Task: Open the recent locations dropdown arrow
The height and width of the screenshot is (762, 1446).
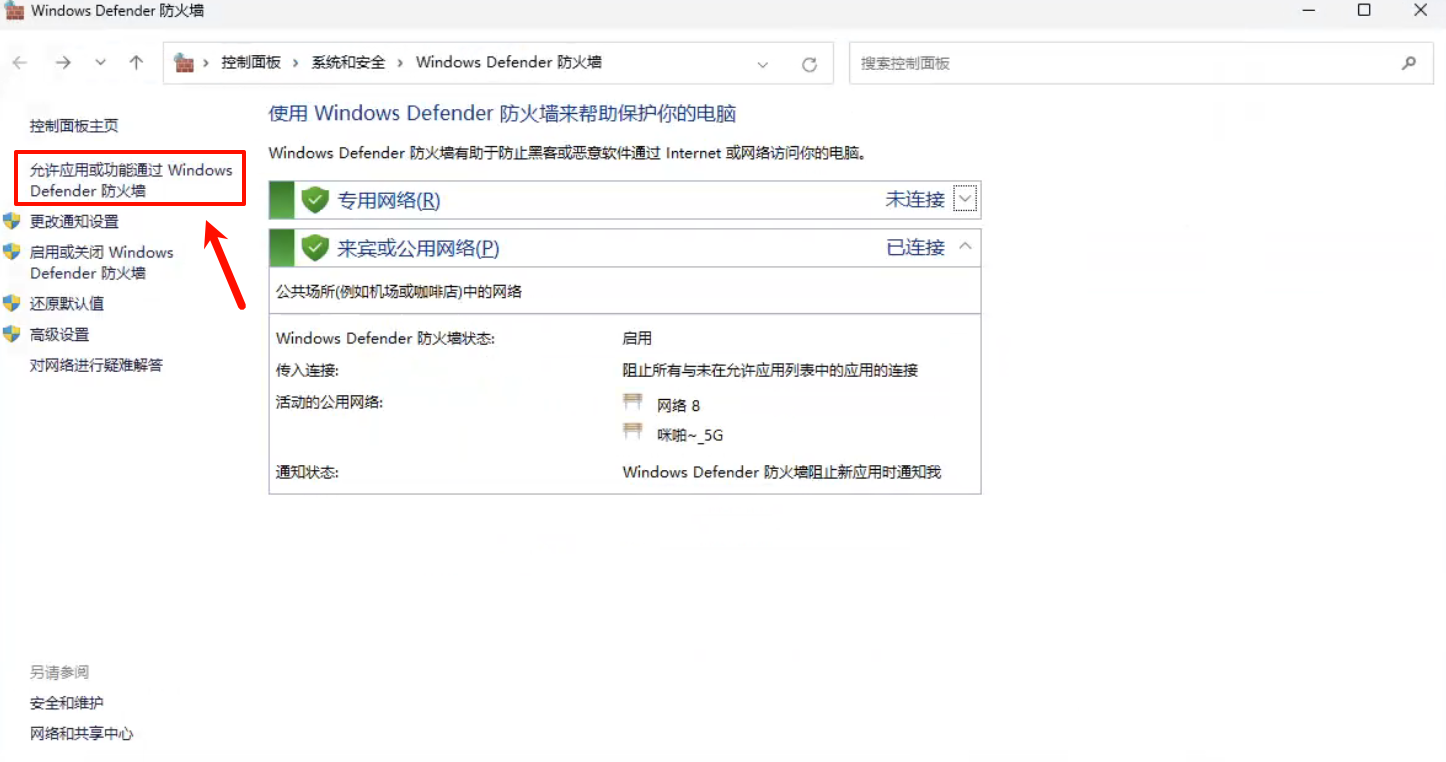Action: [x=100, y=63]
